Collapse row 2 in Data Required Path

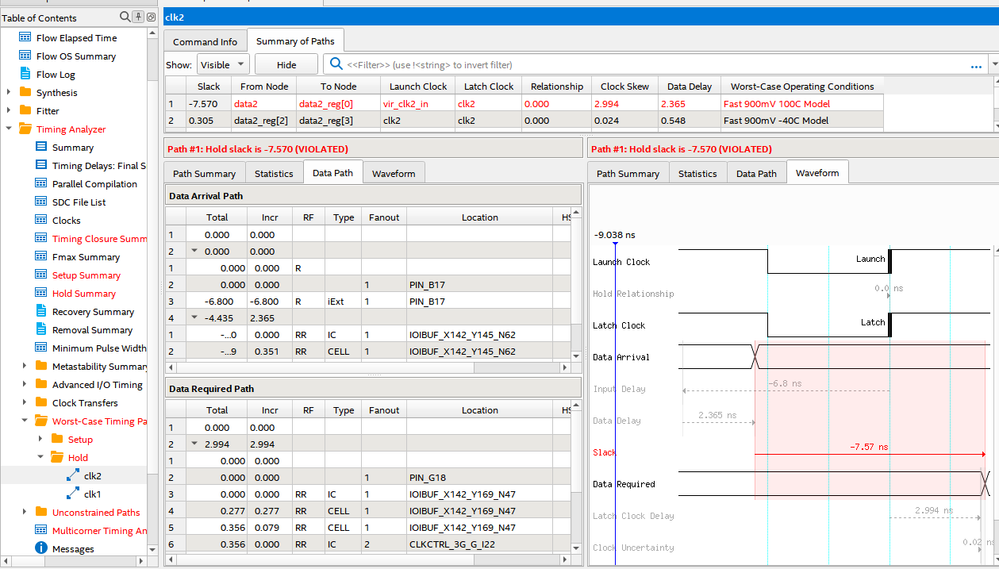[195, 444]
